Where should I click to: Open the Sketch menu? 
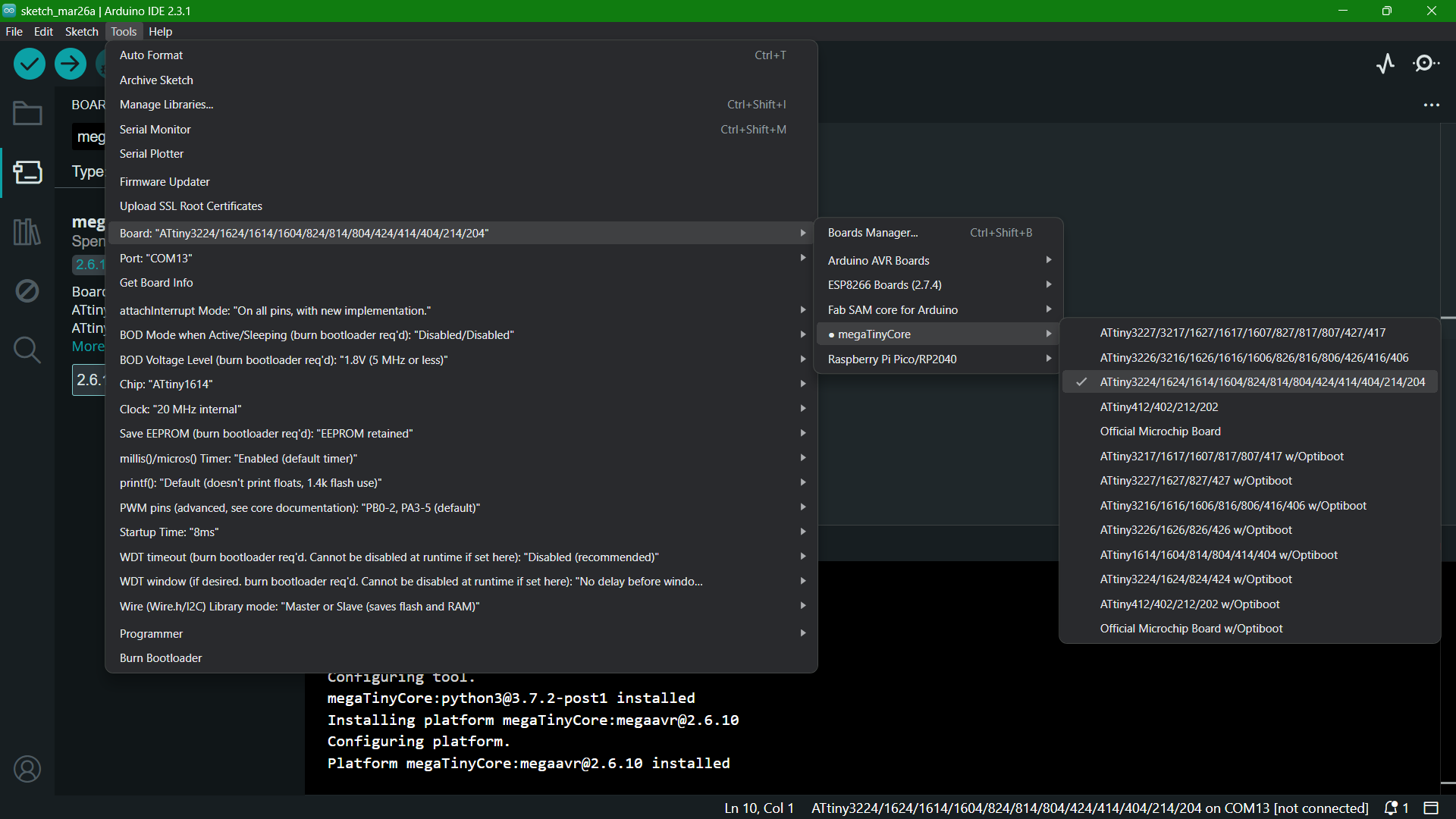click(82, 32)
